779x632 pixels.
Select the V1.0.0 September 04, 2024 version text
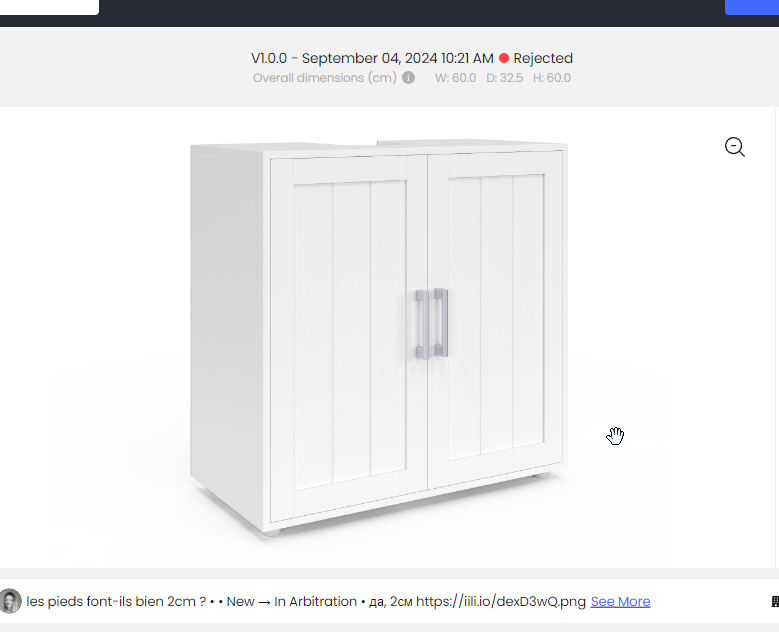click(x=372, y=58)
